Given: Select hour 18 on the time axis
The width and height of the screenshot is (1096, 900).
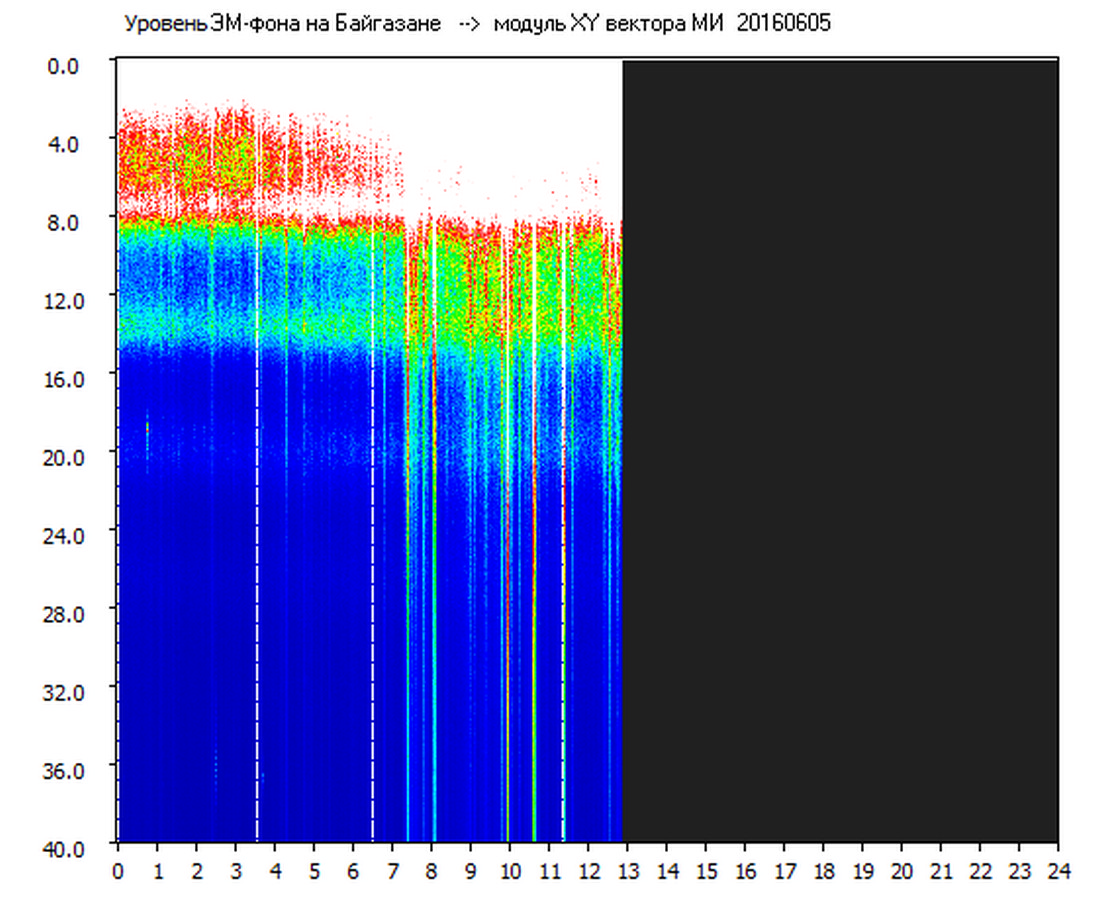Looking at the screenshot, I should point(823,871).
